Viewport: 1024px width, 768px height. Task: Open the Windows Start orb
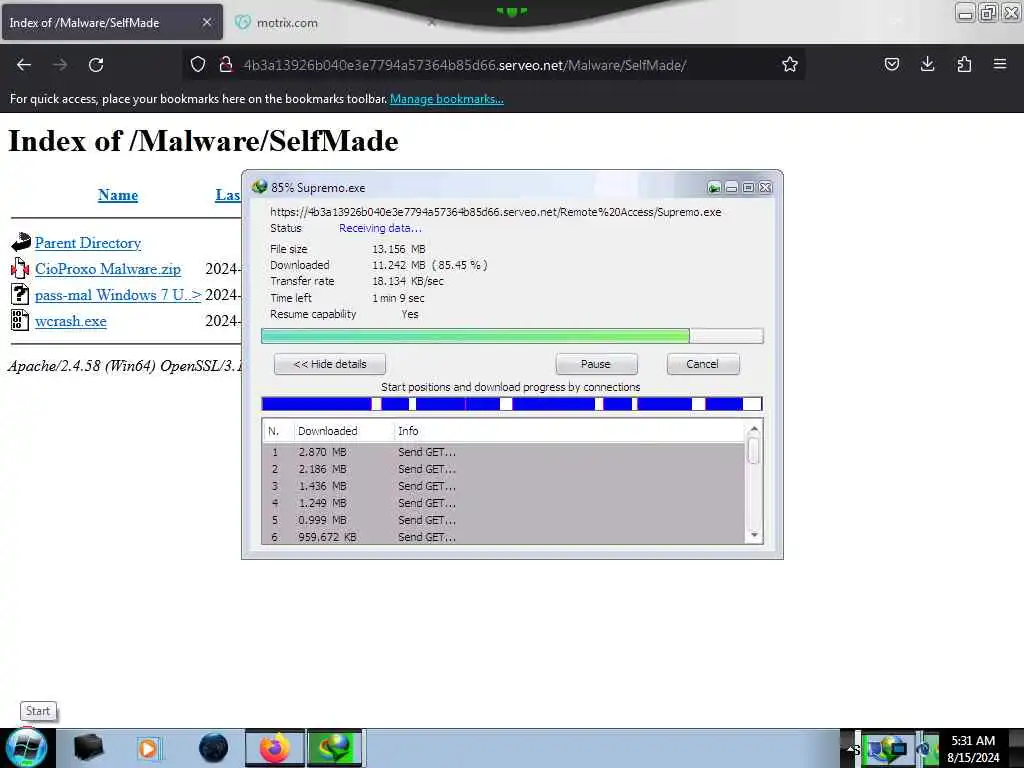tap(26, 748)
